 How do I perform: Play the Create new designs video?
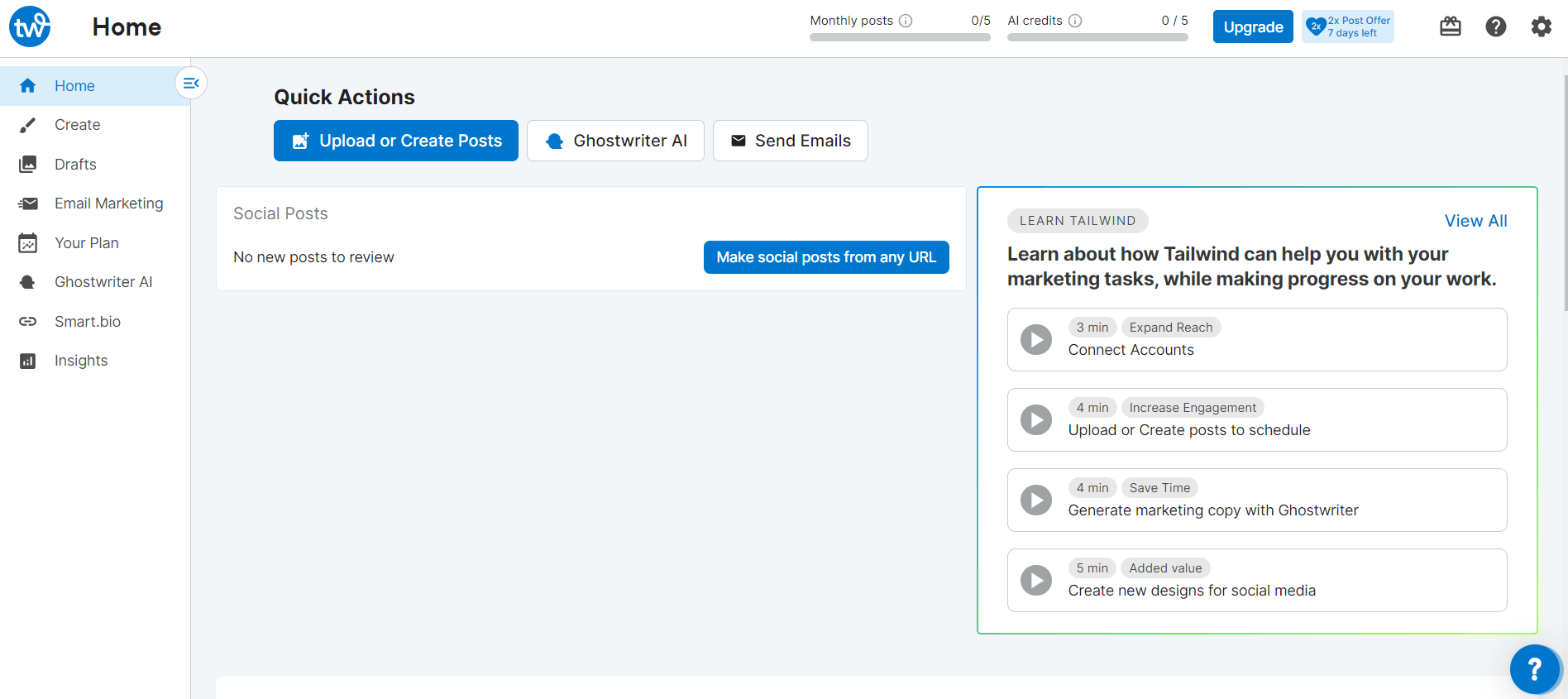pos(1036,580)
